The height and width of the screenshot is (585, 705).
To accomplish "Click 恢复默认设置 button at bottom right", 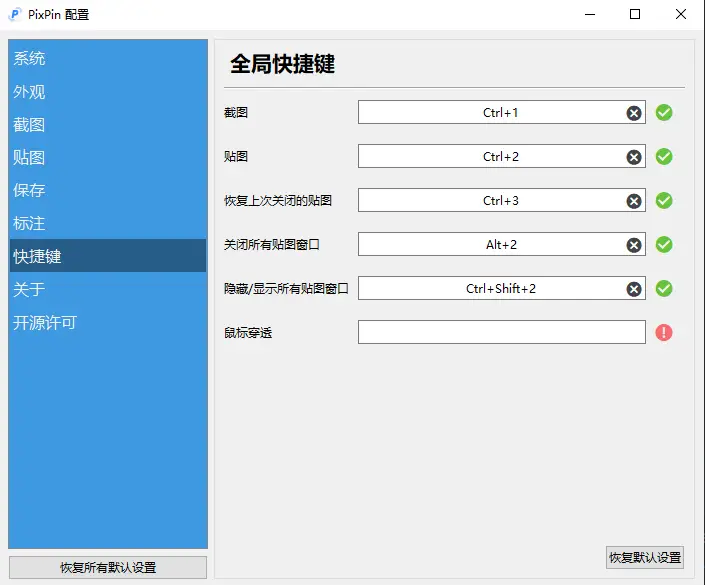I will 645,558.
